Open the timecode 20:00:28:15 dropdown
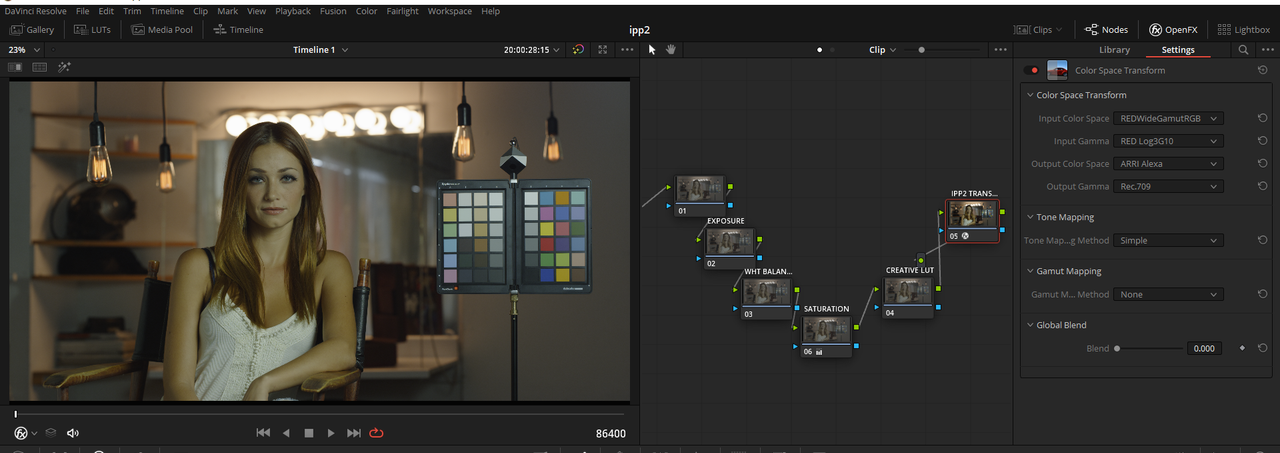This screenshot has width=1280, height=453. point(533,49)
